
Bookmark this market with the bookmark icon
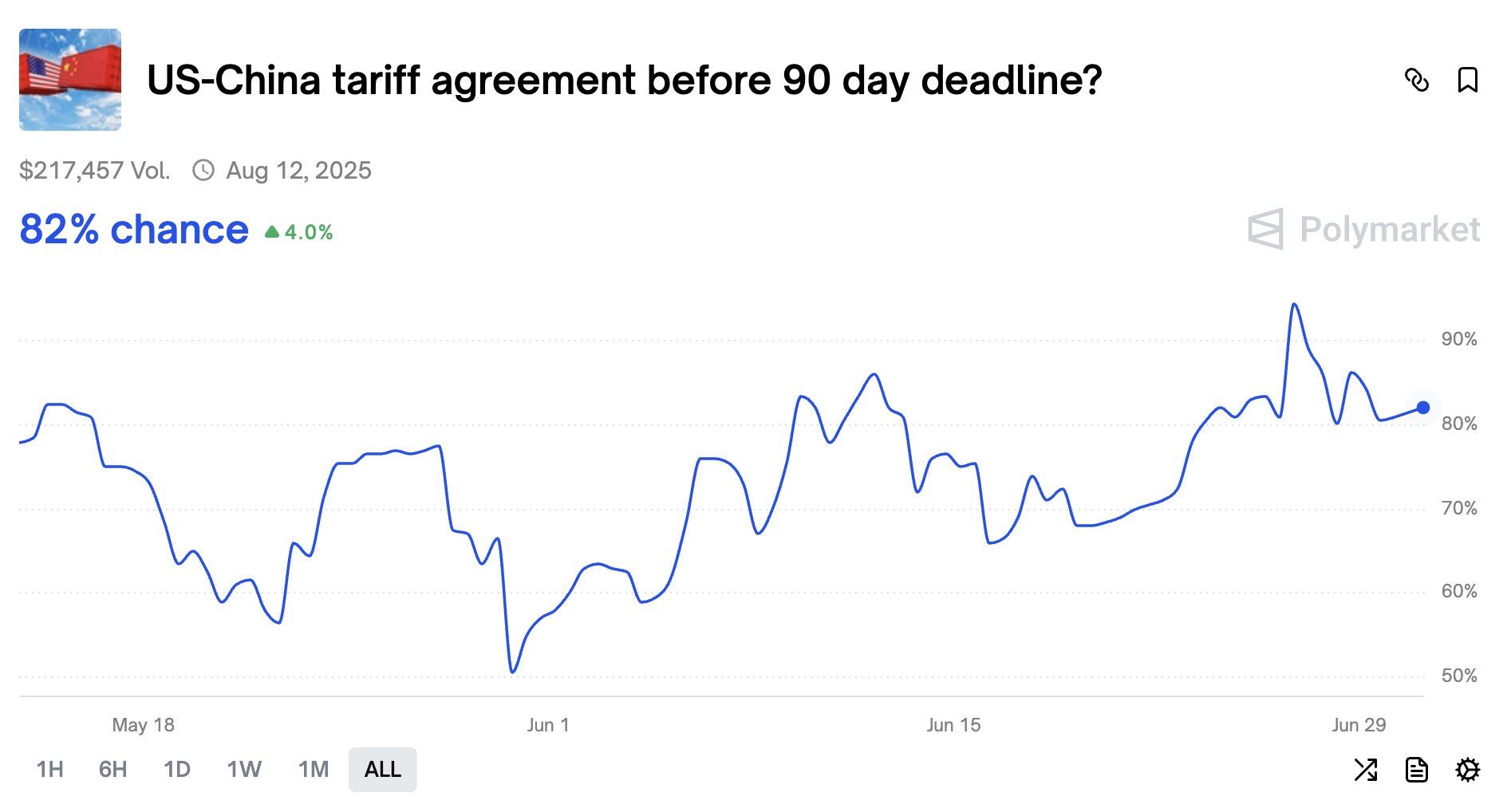pyautogui.click(x=1467, y=80)
